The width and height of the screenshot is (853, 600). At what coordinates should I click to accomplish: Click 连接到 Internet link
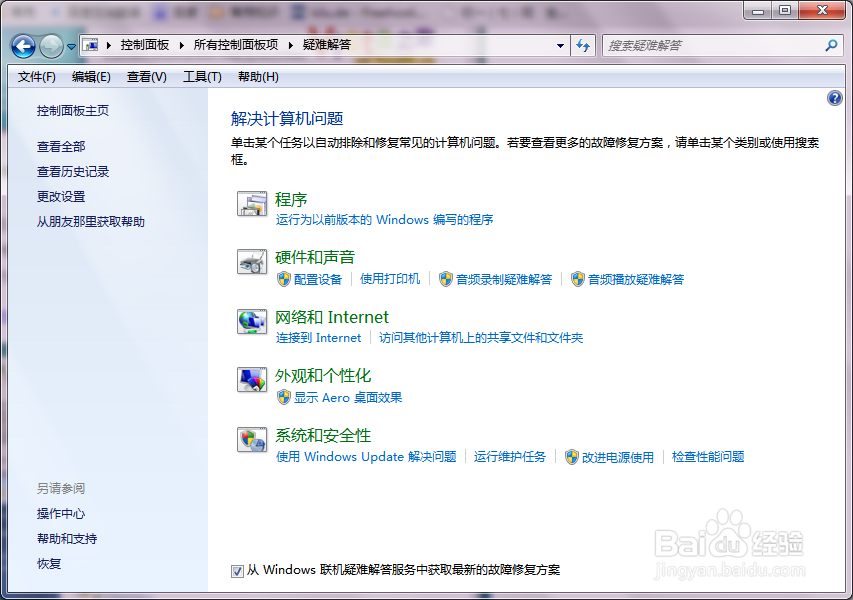click(x=318, y=338)
